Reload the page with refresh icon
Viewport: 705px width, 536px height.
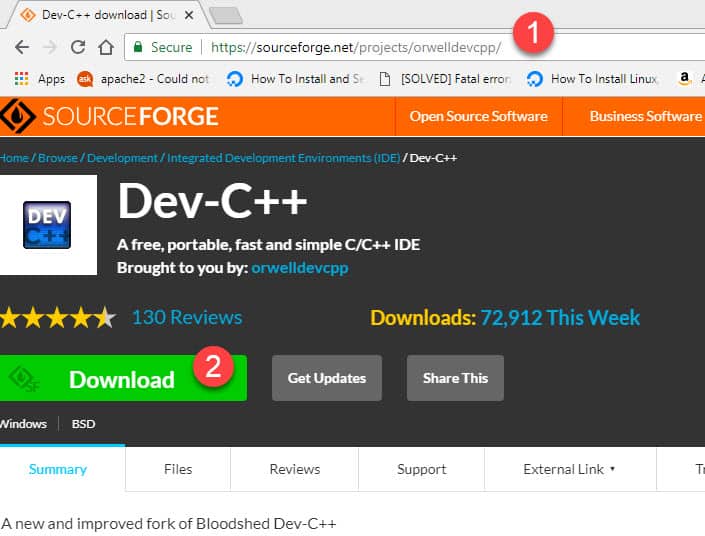click(78, 47)
